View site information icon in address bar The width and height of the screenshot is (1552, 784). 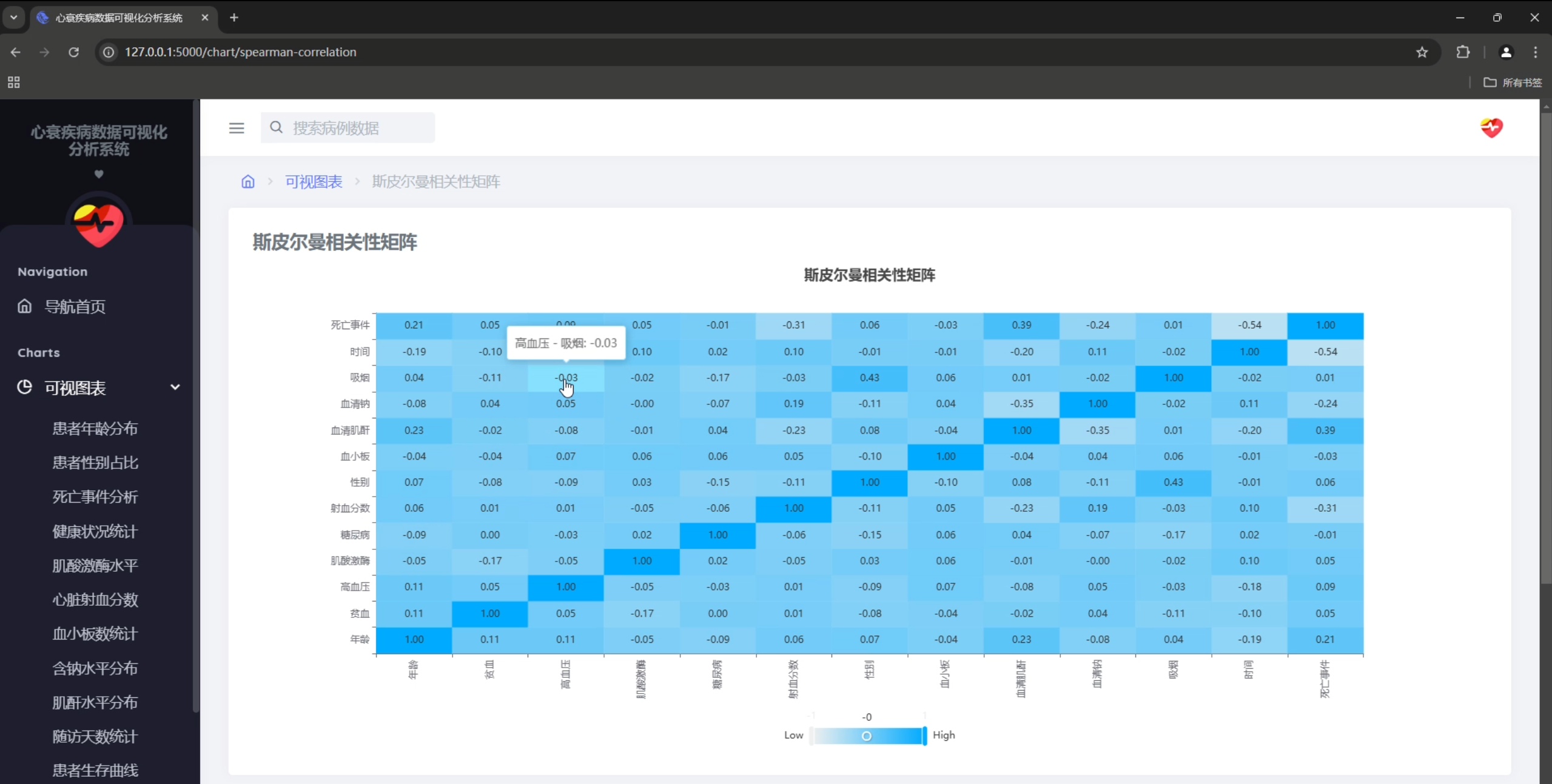(109, 52)
